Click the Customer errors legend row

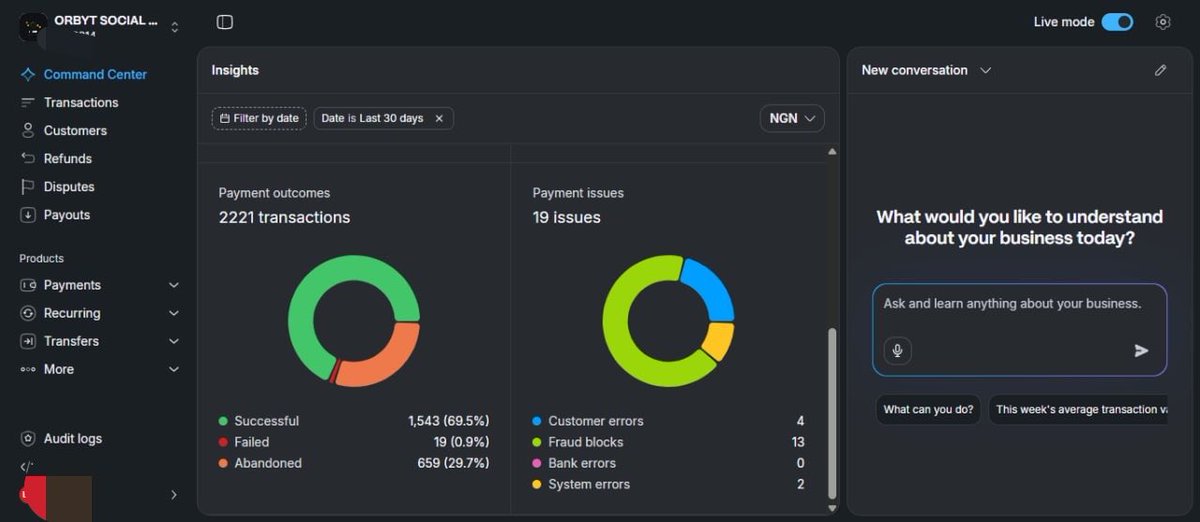click(668, 421)
